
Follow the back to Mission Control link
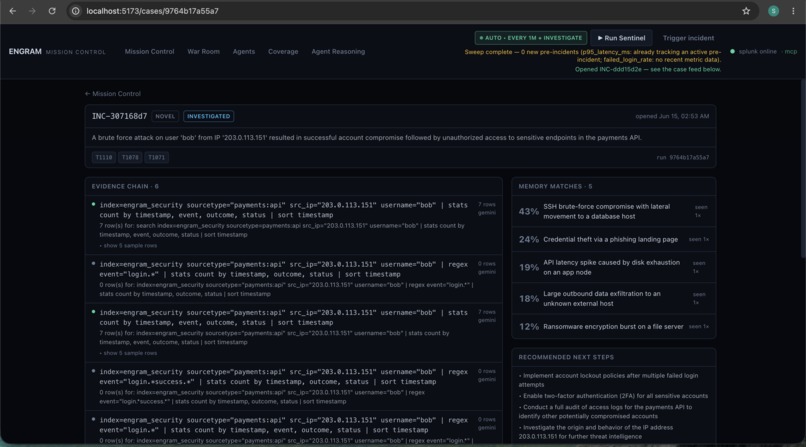coord(113,94)
